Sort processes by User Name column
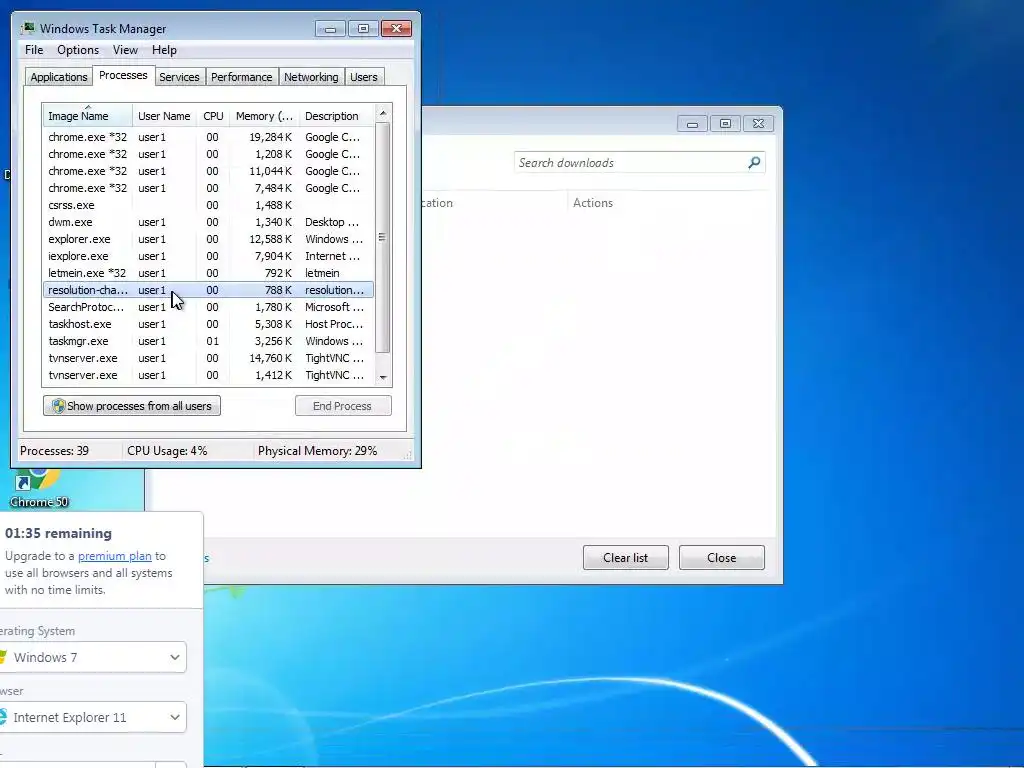 click(x=164, y=116)
